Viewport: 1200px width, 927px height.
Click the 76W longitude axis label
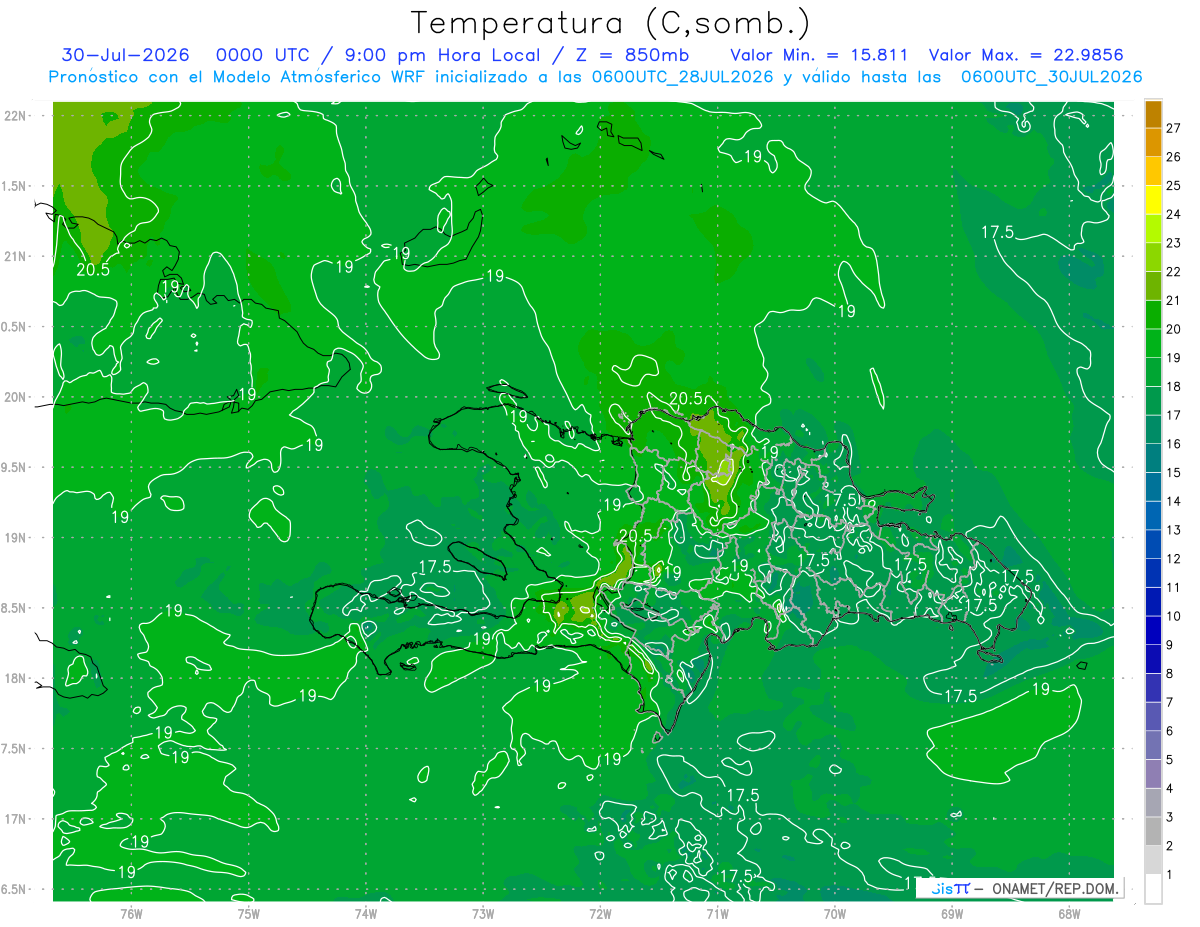131,914
